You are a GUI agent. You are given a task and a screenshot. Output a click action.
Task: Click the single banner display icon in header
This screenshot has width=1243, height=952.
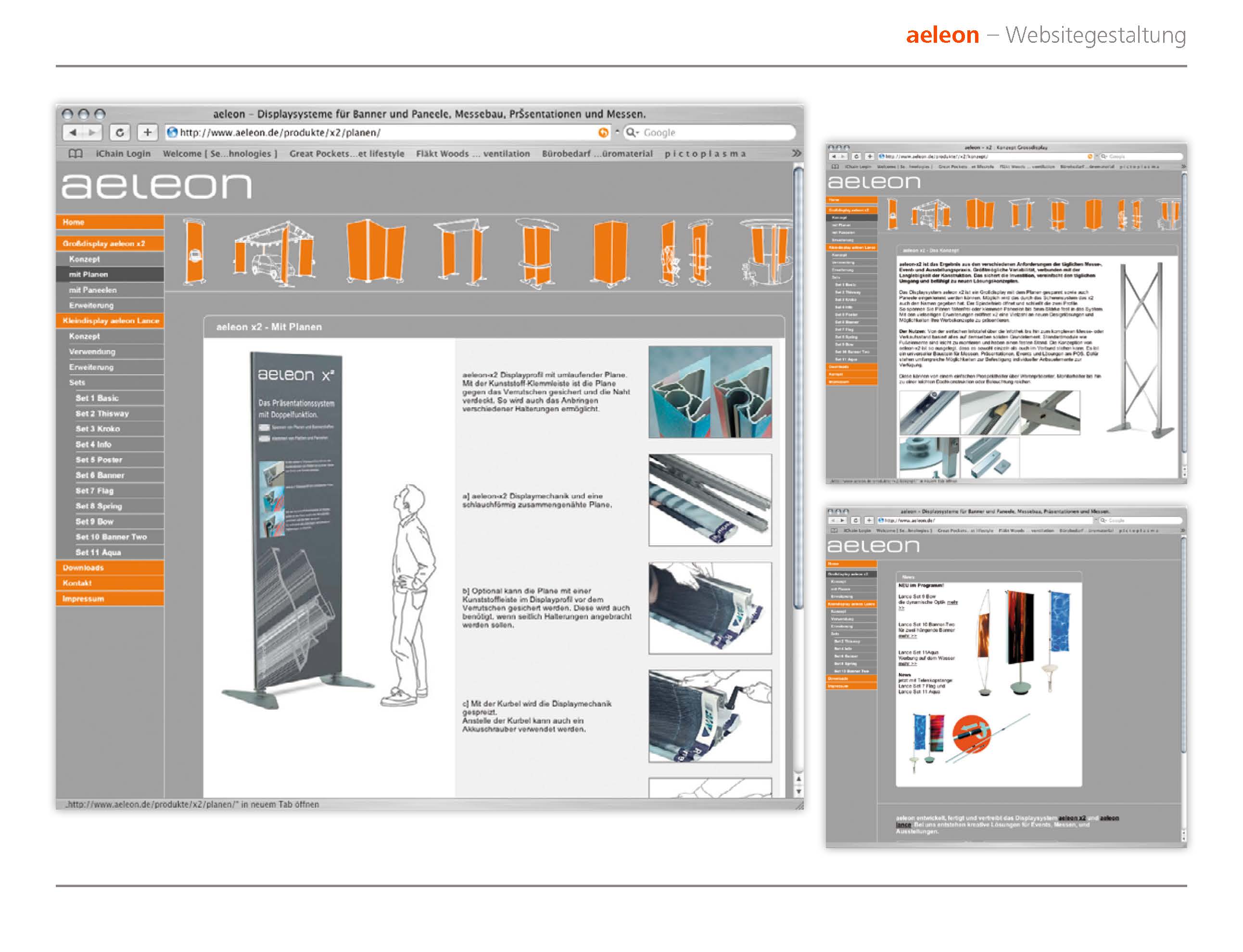pos(193,252)
